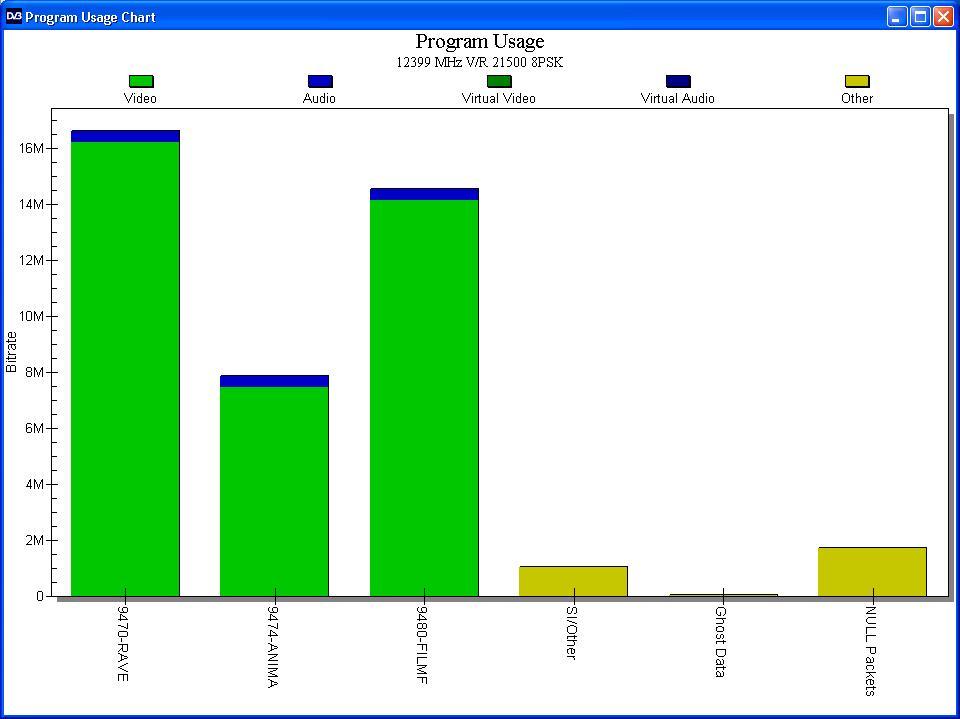This screenshot has width=960, height=719.
Task: Click the '14M' y-axis tick label
Action: 31,205
